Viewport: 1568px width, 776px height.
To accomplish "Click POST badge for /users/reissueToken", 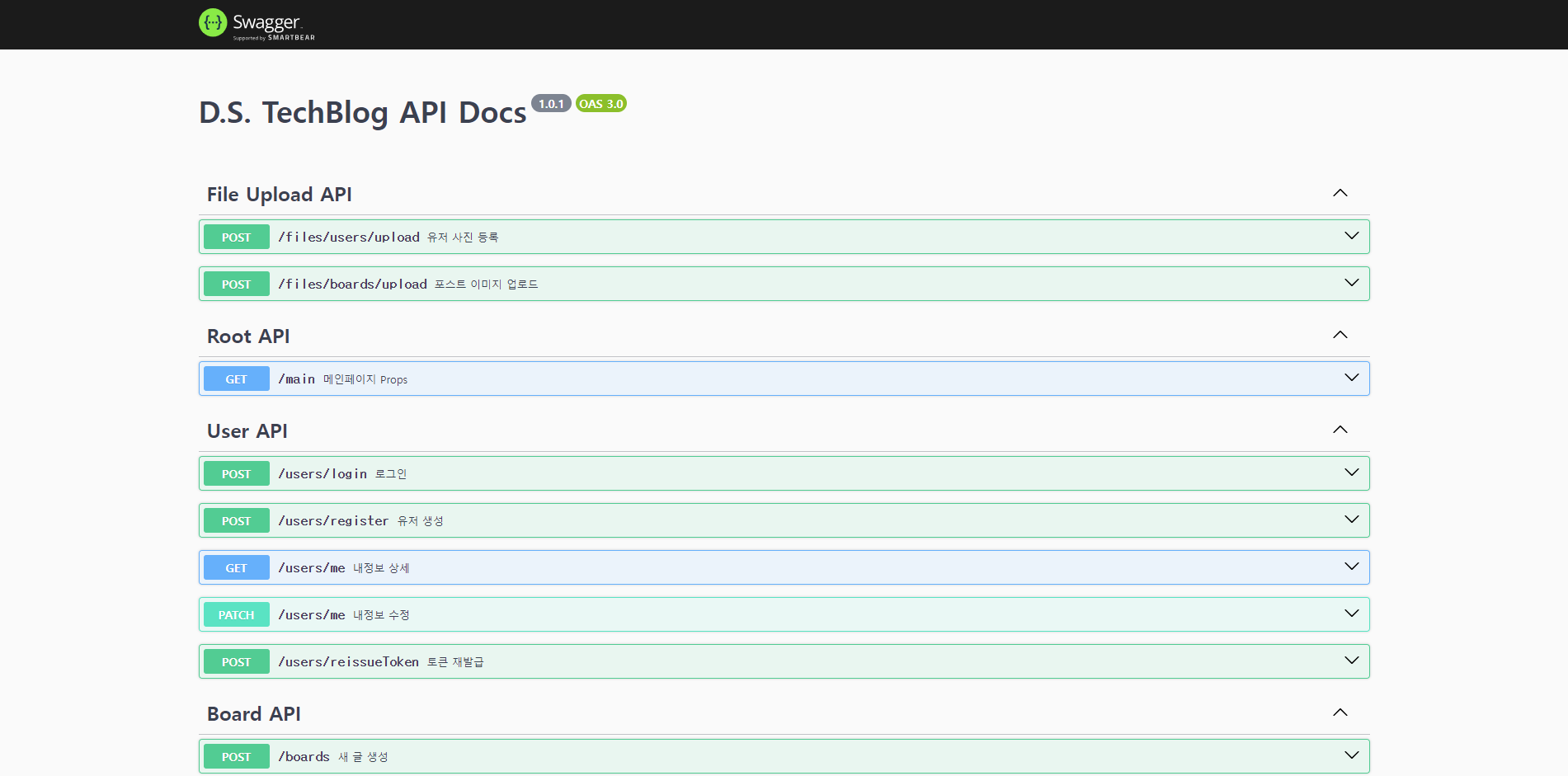I will click(x=236, y=661).
